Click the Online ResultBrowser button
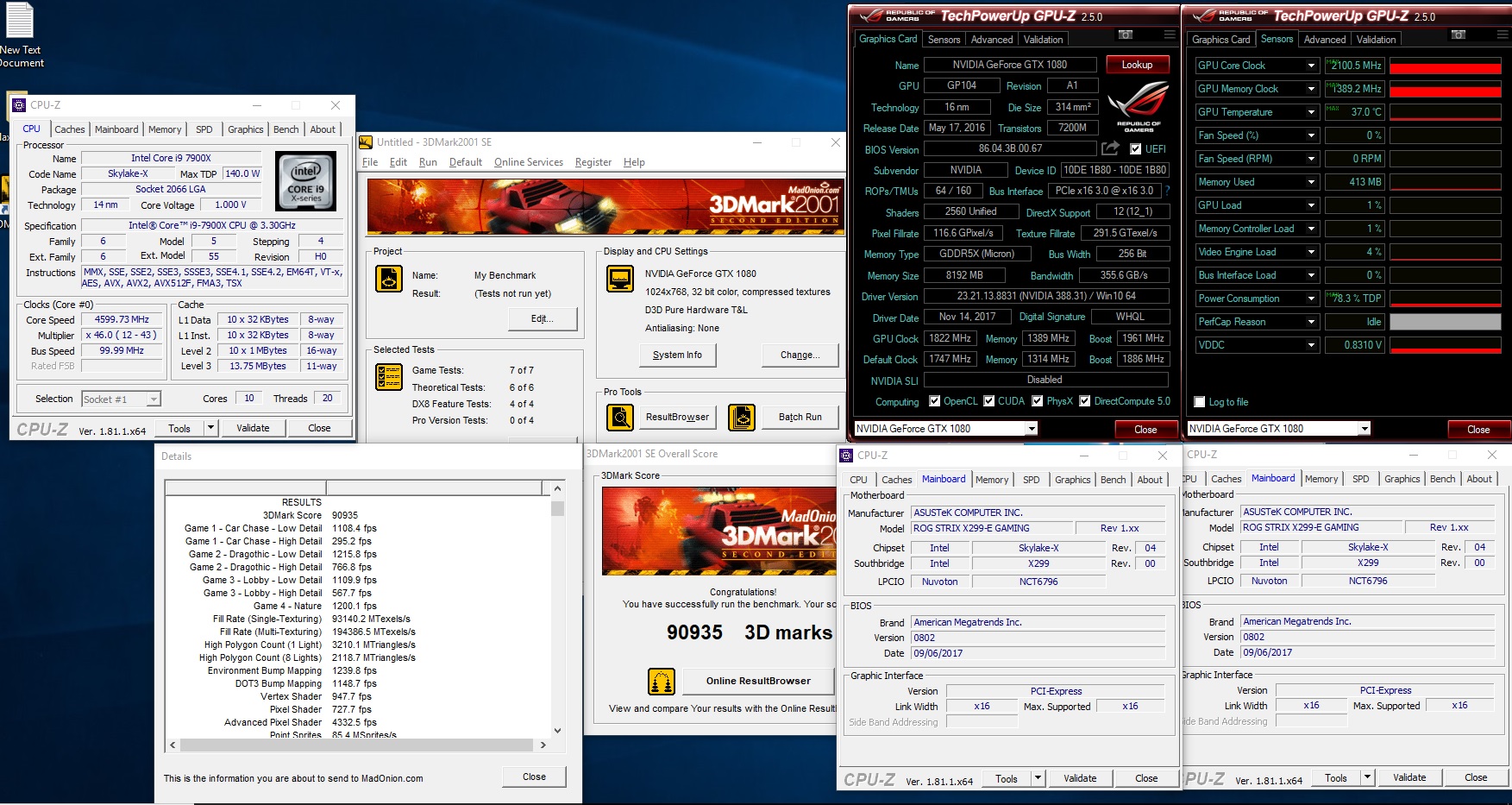 coord(758,681)
